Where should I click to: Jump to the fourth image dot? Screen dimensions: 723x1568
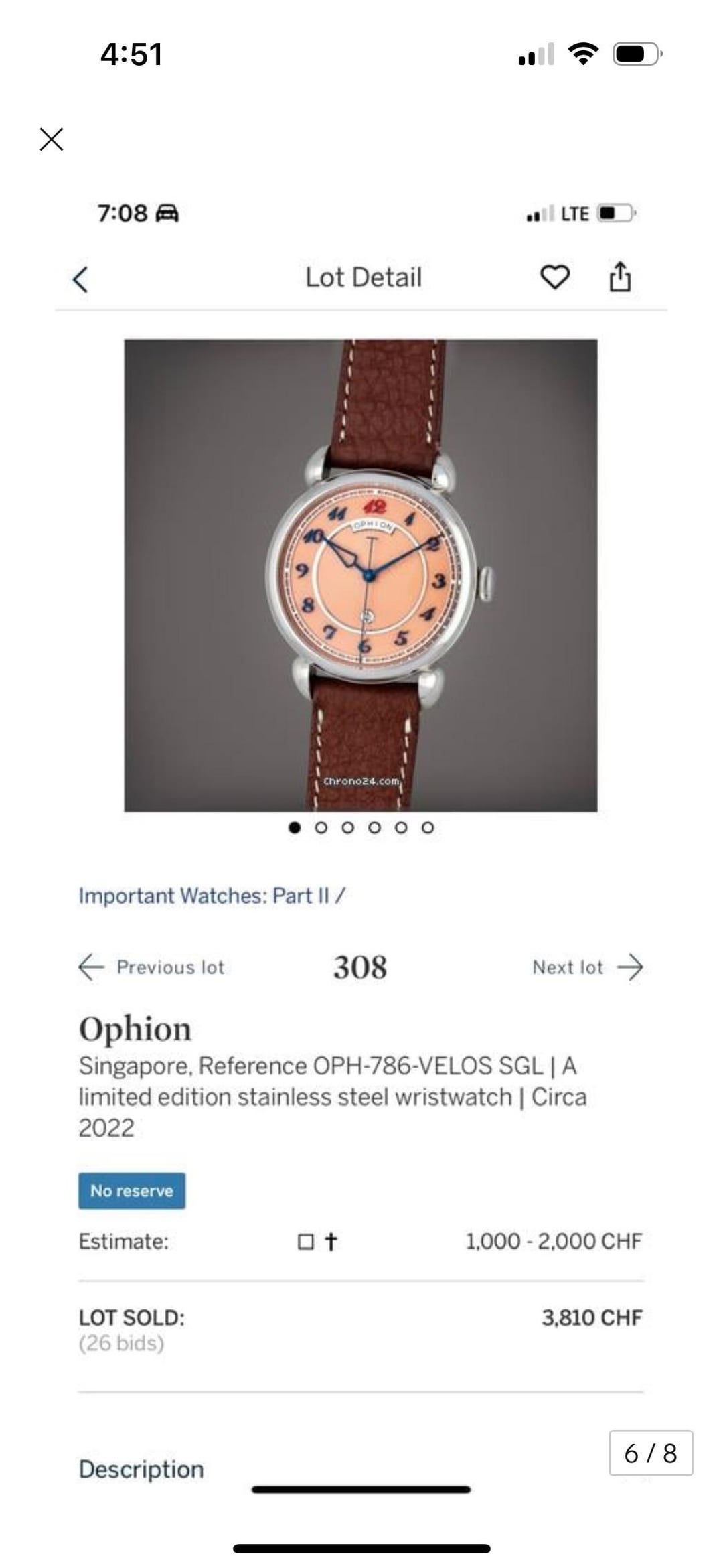(374, 827)
